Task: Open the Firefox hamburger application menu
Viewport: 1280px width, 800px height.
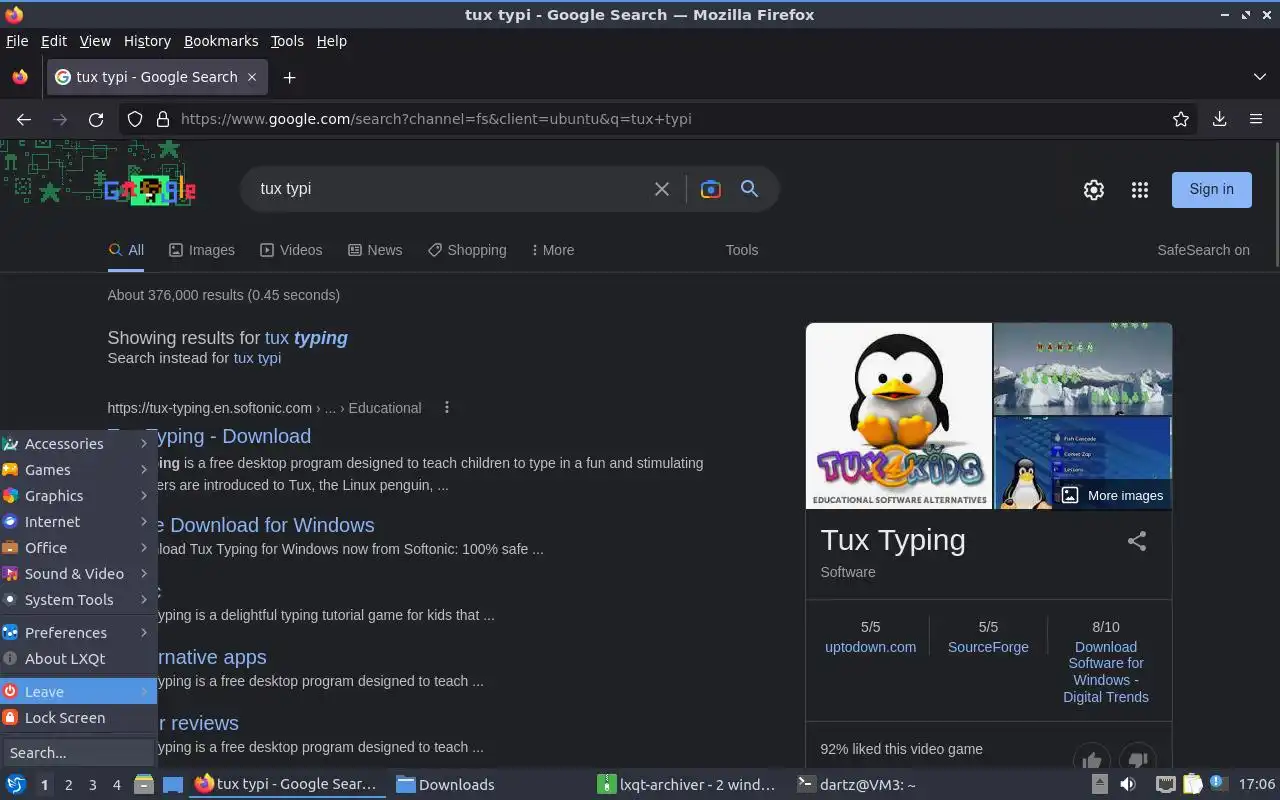Action: 1256,119
